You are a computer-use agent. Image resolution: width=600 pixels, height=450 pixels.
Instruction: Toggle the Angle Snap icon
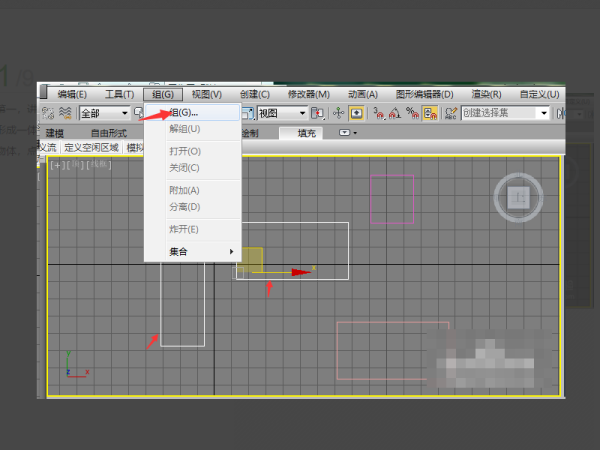[395, 113]
